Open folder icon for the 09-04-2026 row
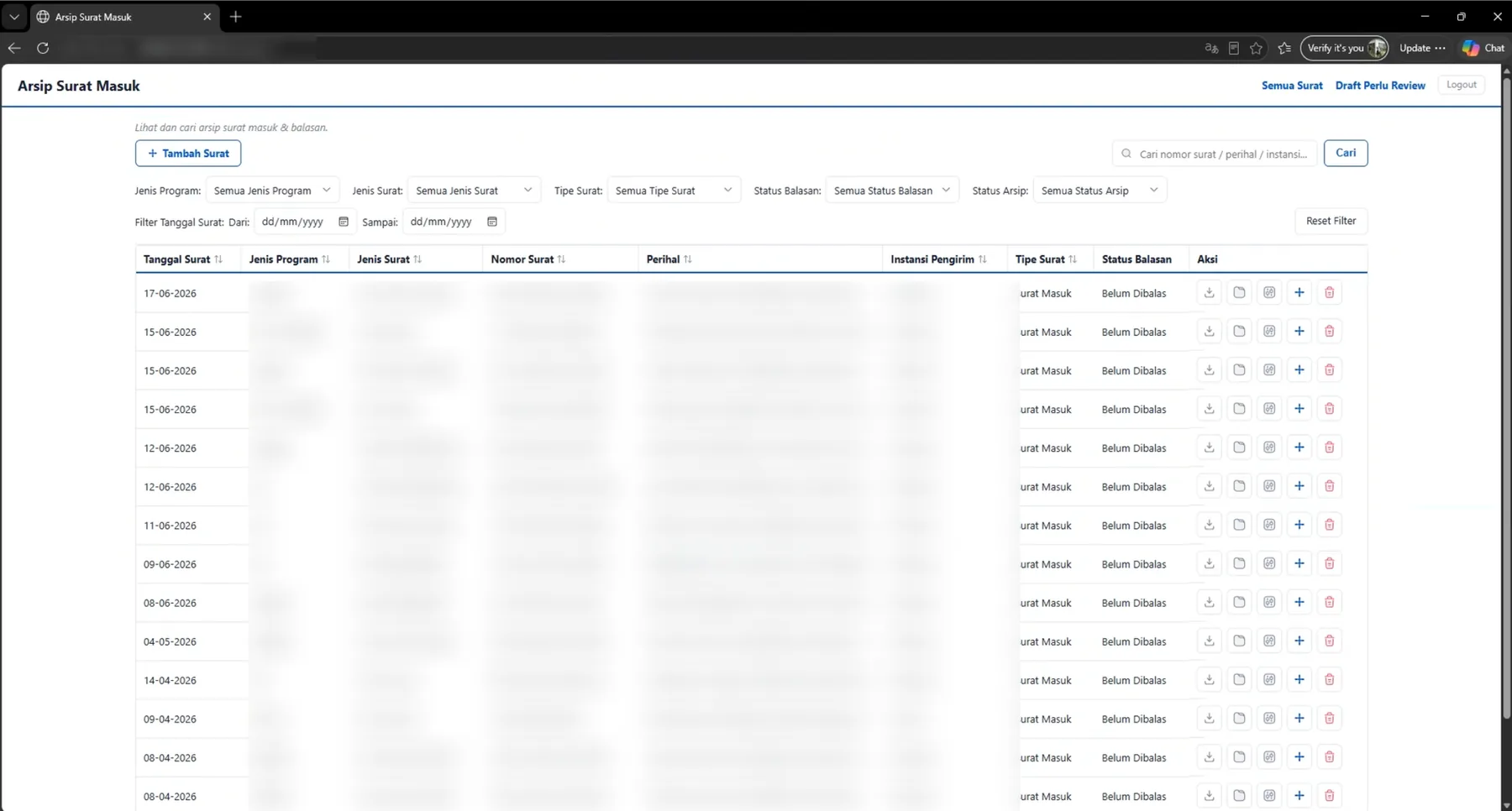 [x=1239, y=718]
